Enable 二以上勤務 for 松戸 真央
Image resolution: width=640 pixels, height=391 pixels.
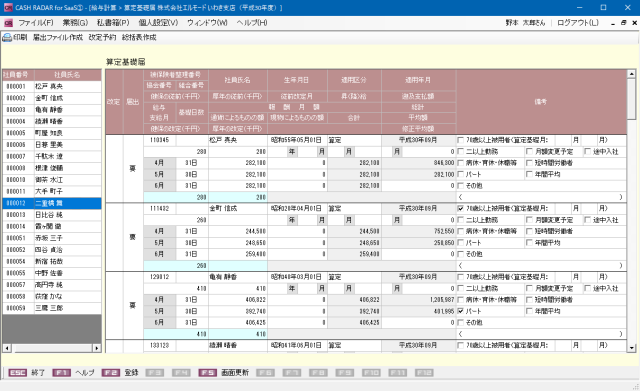pyautogui.click(x=460, y=151)
